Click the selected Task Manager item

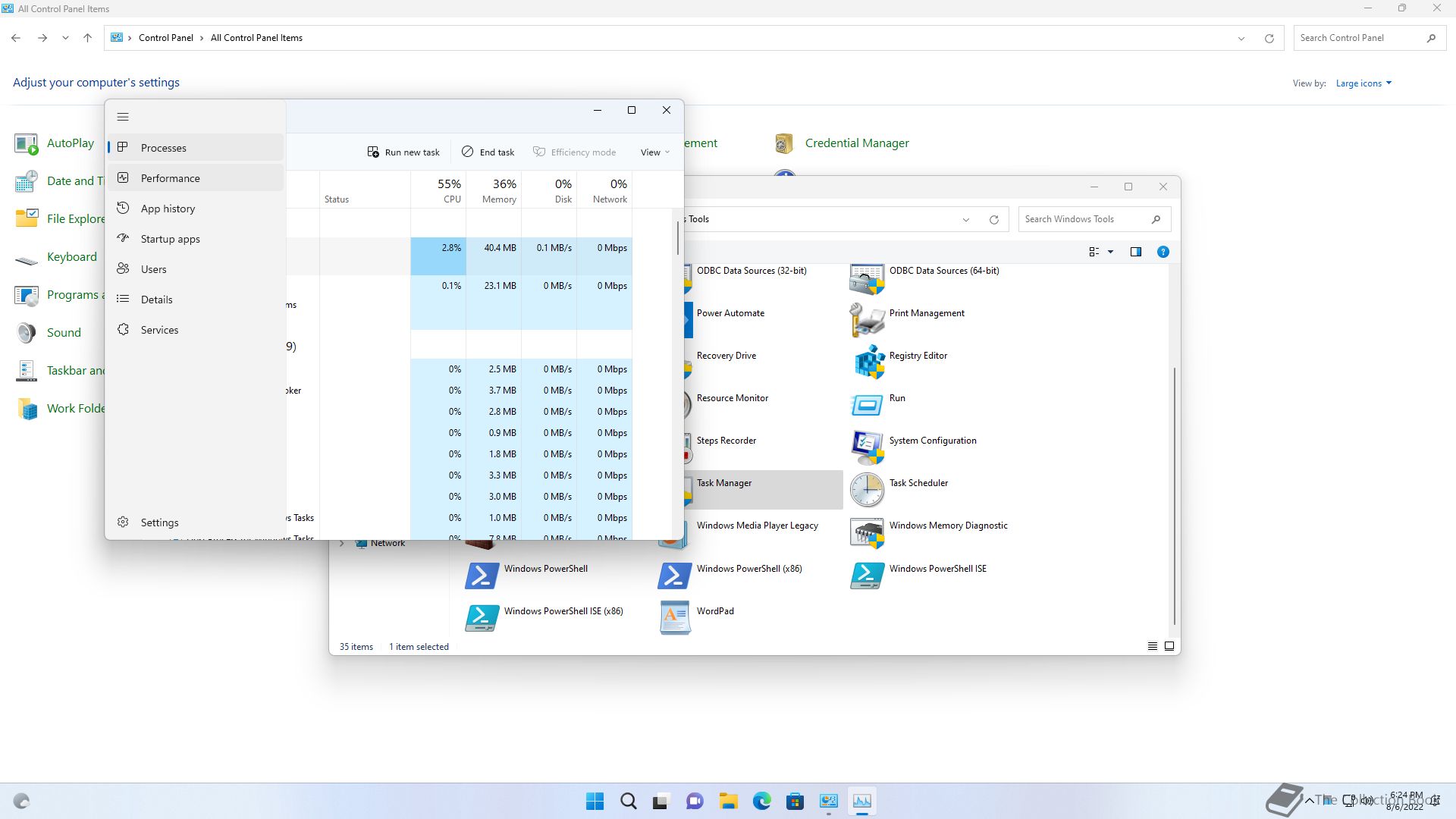764,490
